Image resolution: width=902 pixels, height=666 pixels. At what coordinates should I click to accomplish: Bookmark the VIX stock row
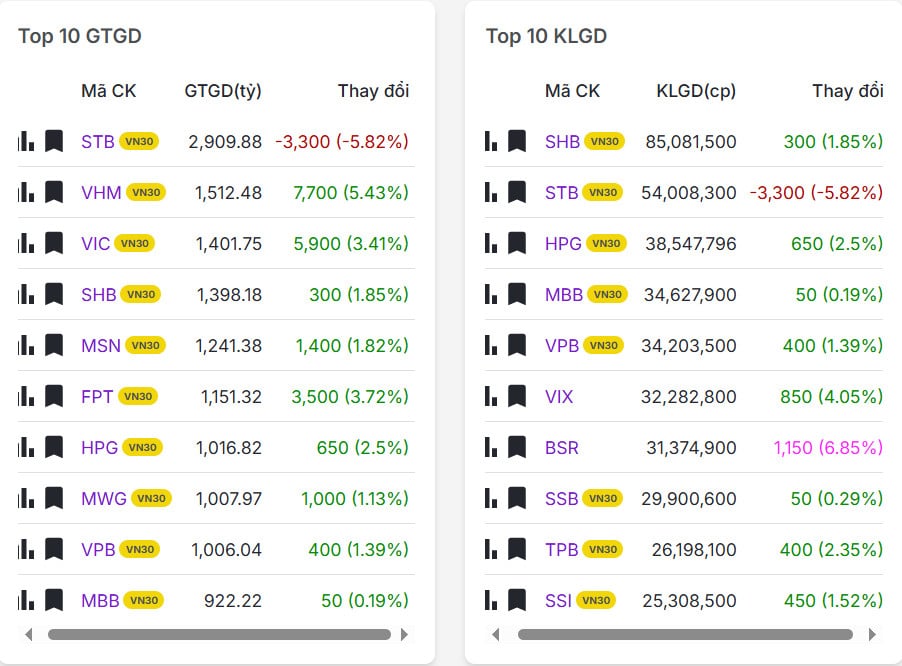(x=517, y=396)
